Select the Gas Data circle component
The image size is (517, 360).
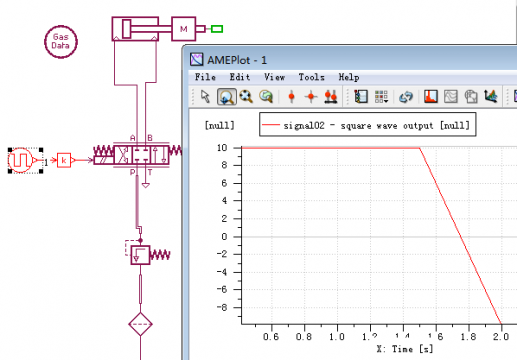point(61,42)
